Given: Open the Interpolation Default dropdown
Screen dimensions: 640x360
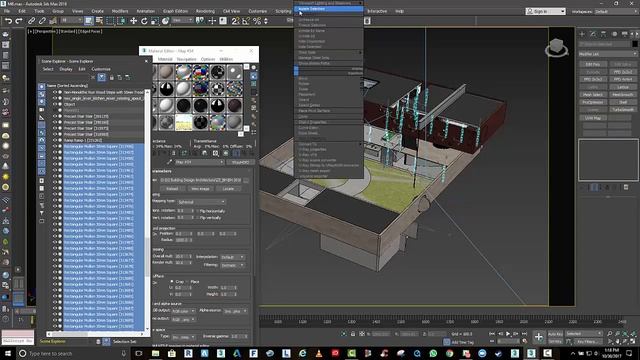Looking at the screenshot, I should 232,257.
